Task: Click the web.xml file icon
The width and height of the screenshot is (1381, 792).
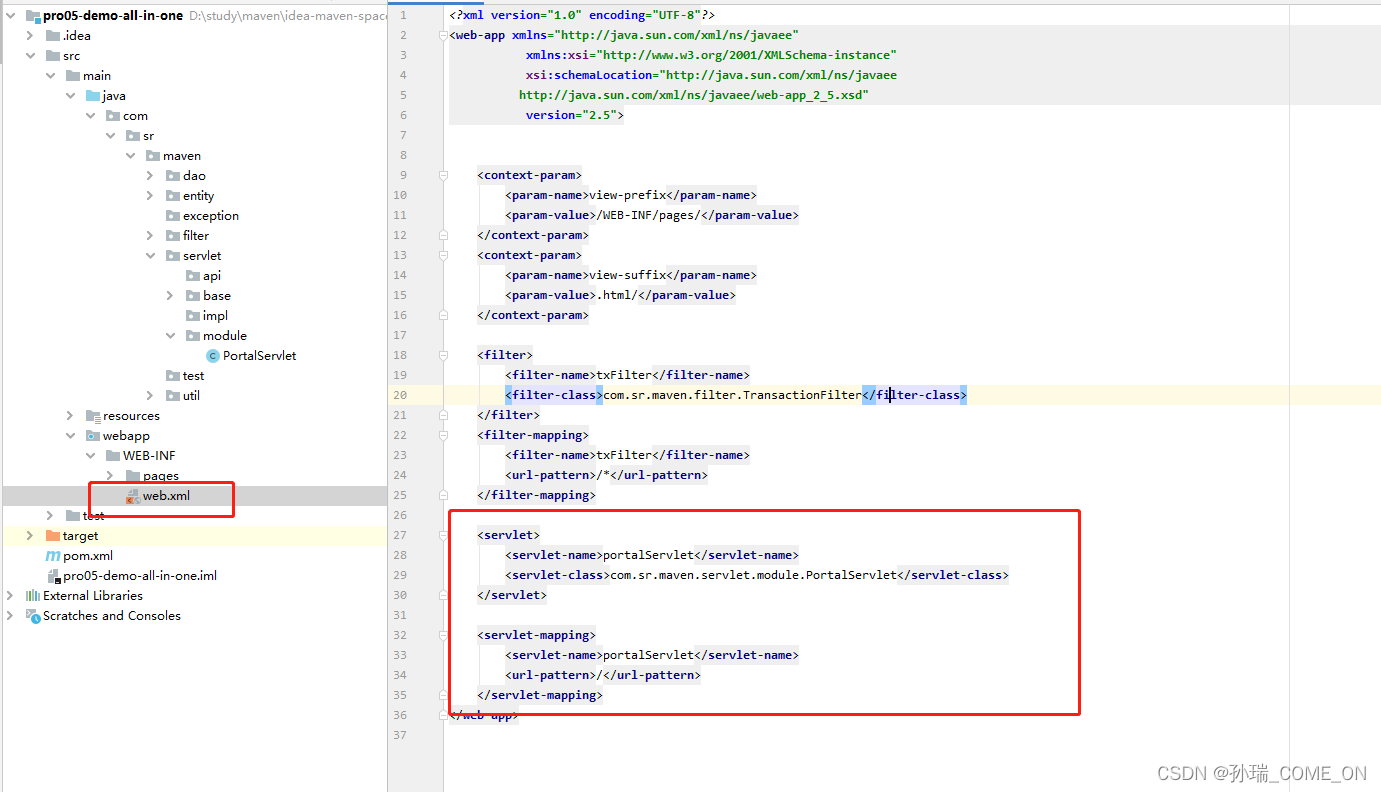Action: click(133, 496)
